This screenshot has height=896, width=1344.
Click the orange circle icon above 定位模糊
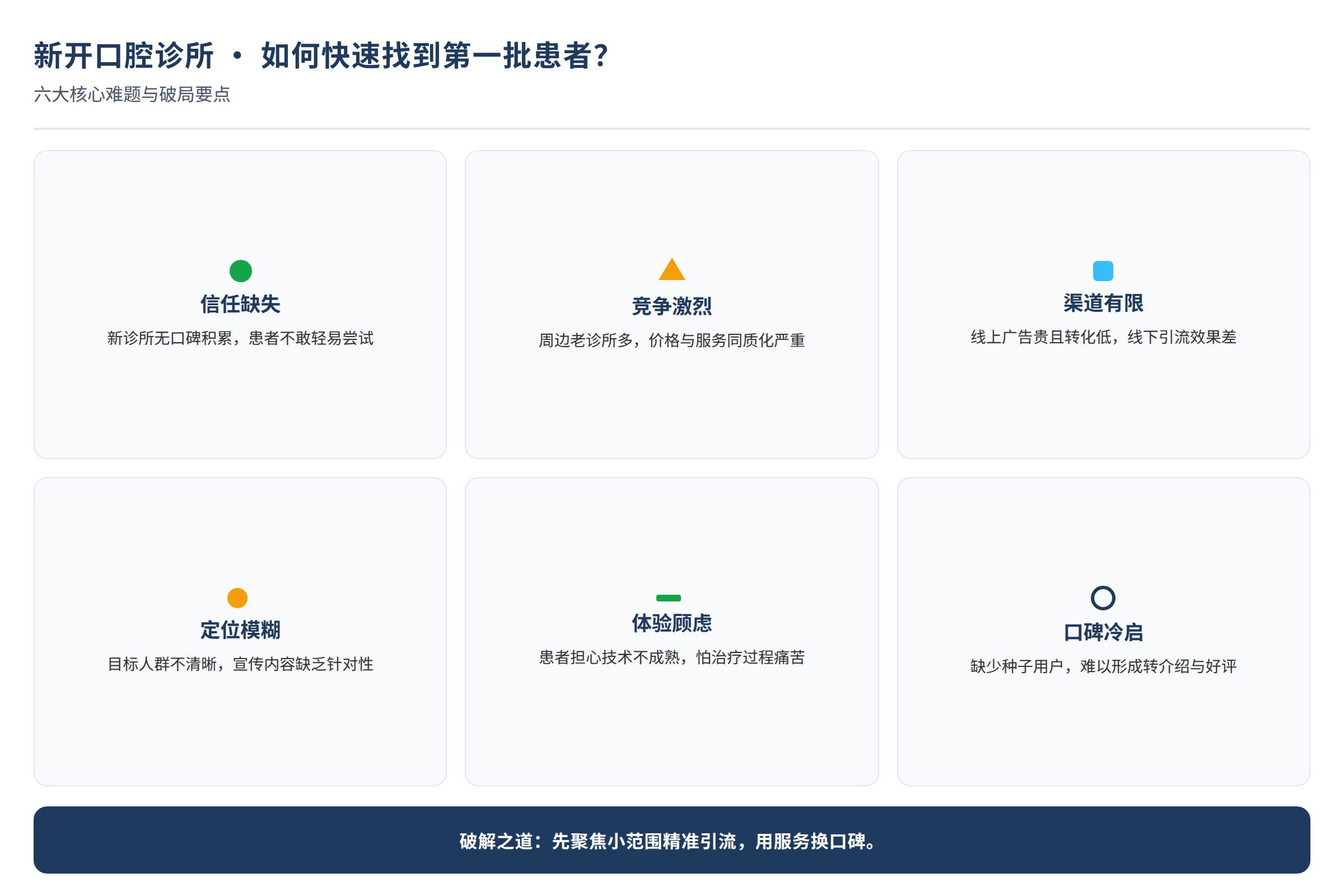tap(237, 598)
